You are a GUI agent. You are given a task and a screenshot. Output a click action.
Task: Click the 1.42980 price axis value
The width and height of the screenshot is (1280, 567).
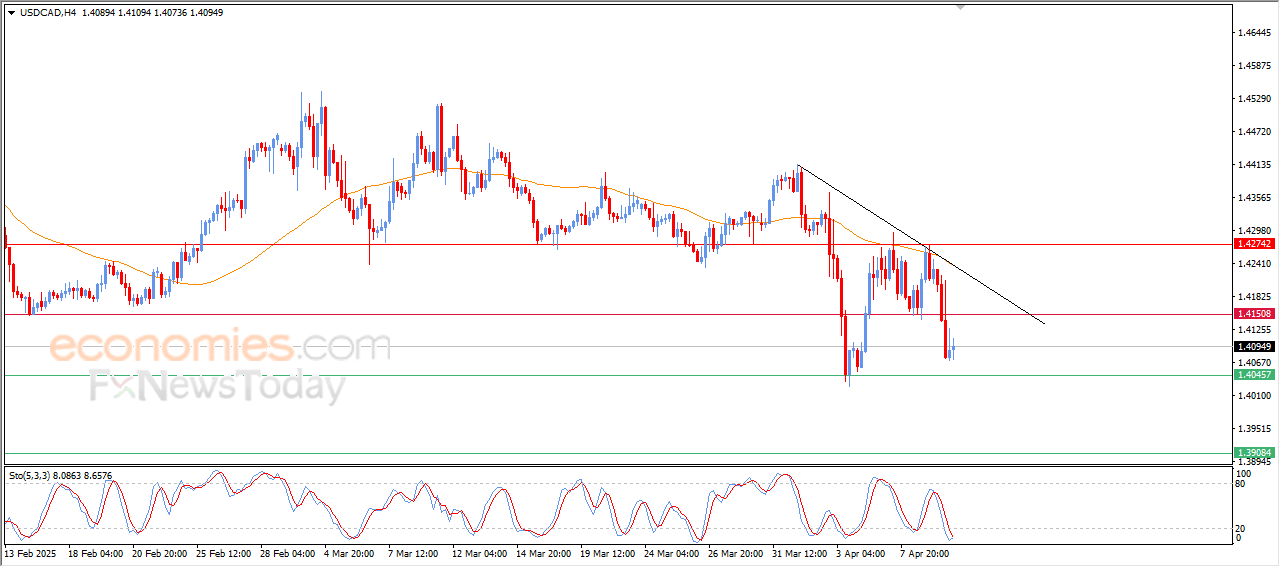pyautogui.click(x=1255, y=231)
